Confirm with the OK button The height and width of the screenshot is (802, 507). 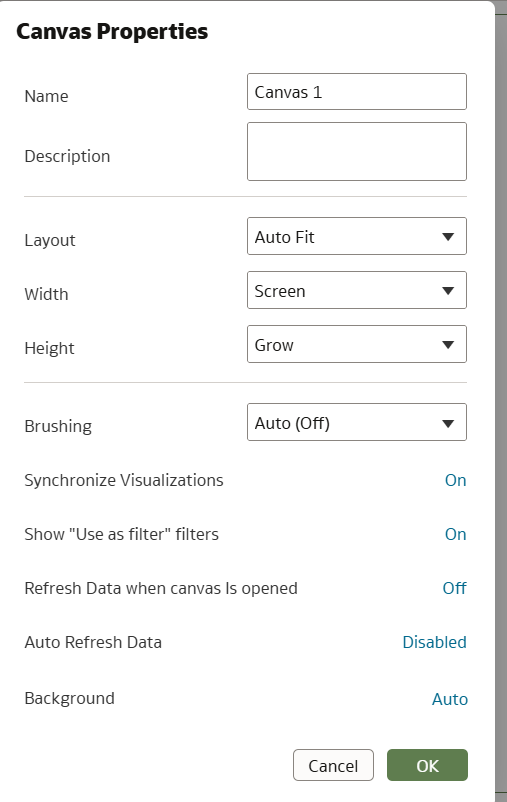pos(427,765)
